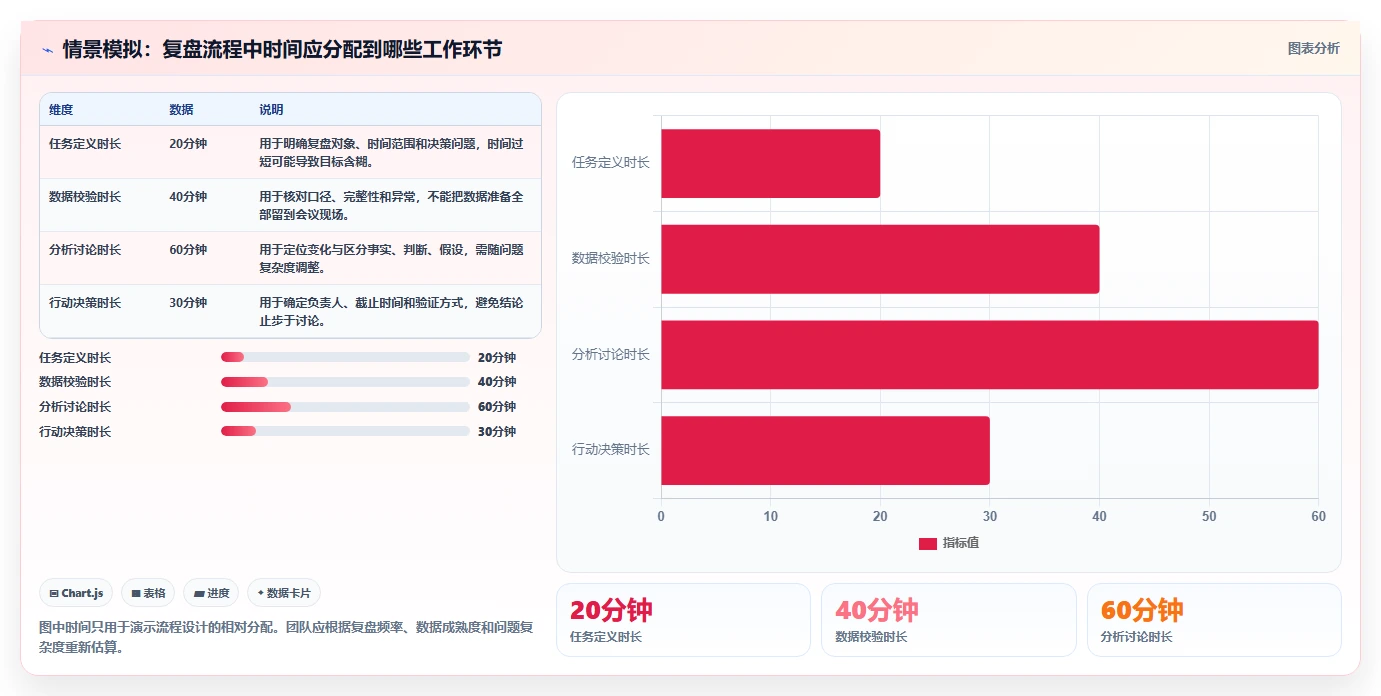Screen dimensions: 1381x696
Task: Click description starting 用于定位变化
Action: coord(391,259)
